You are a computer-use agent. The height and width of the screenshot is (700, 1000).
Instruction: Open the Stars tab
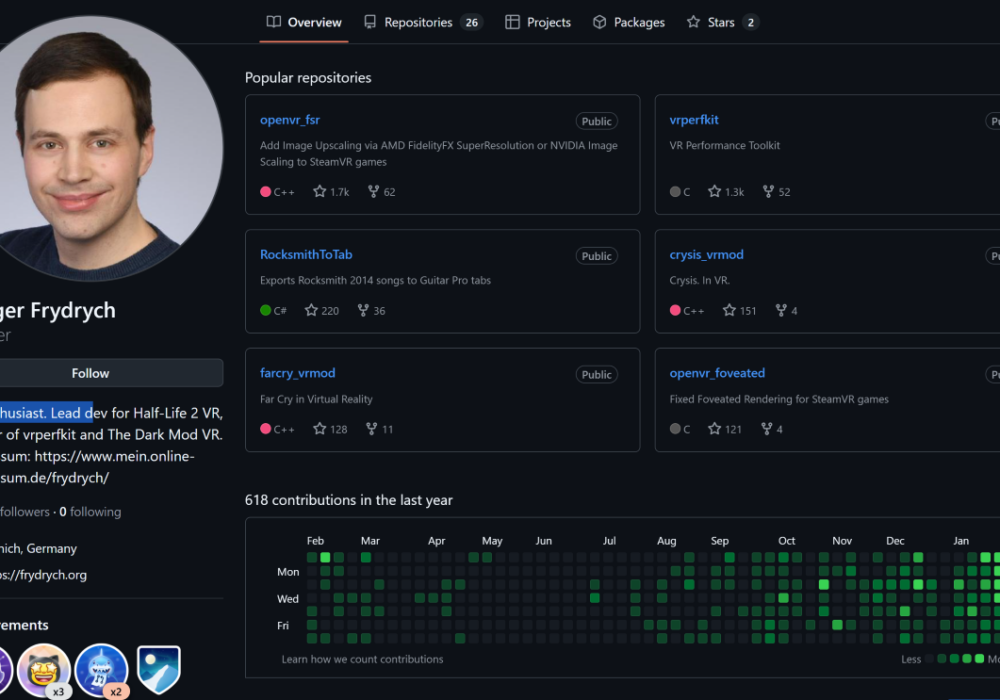pos(723,22)
